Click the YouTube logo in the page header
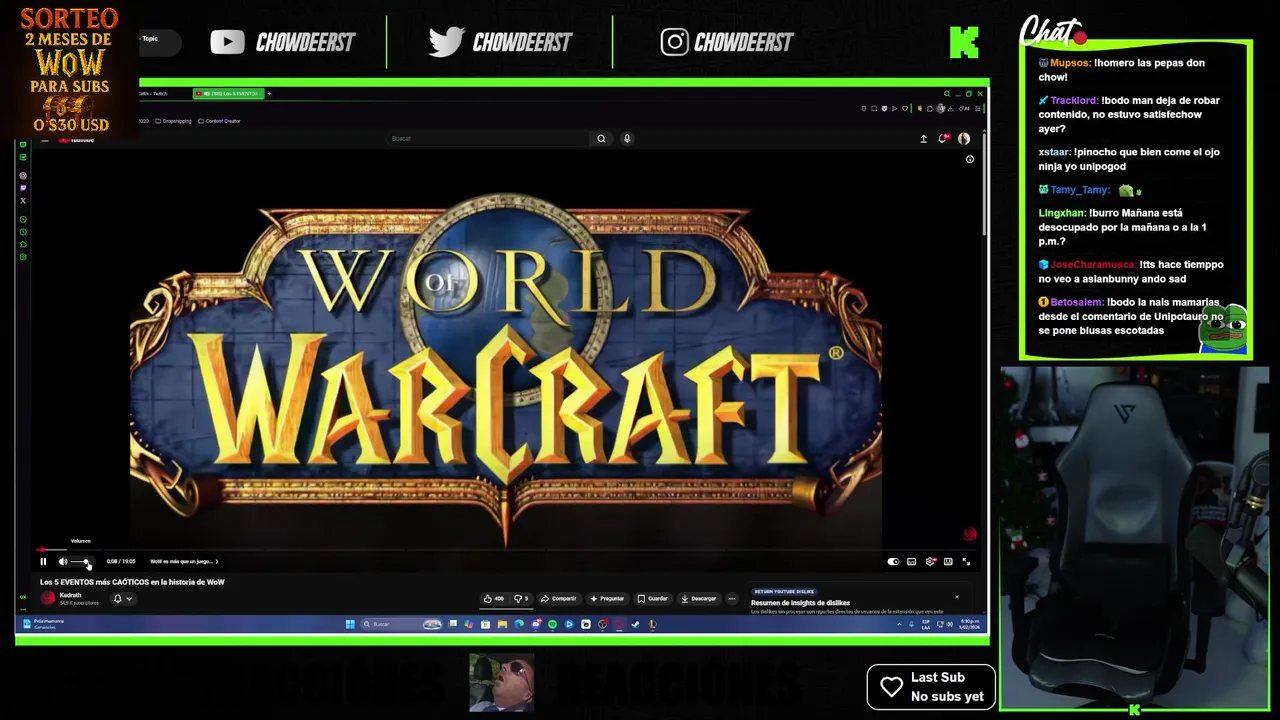 coord(76,139)
